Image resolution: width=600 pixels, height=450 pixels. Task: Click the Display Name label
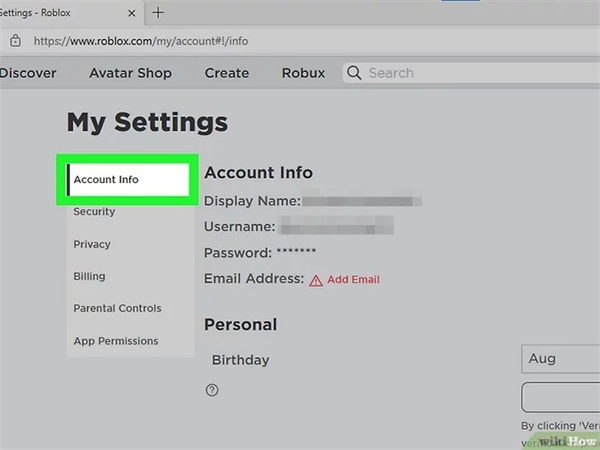coord(252,201)
